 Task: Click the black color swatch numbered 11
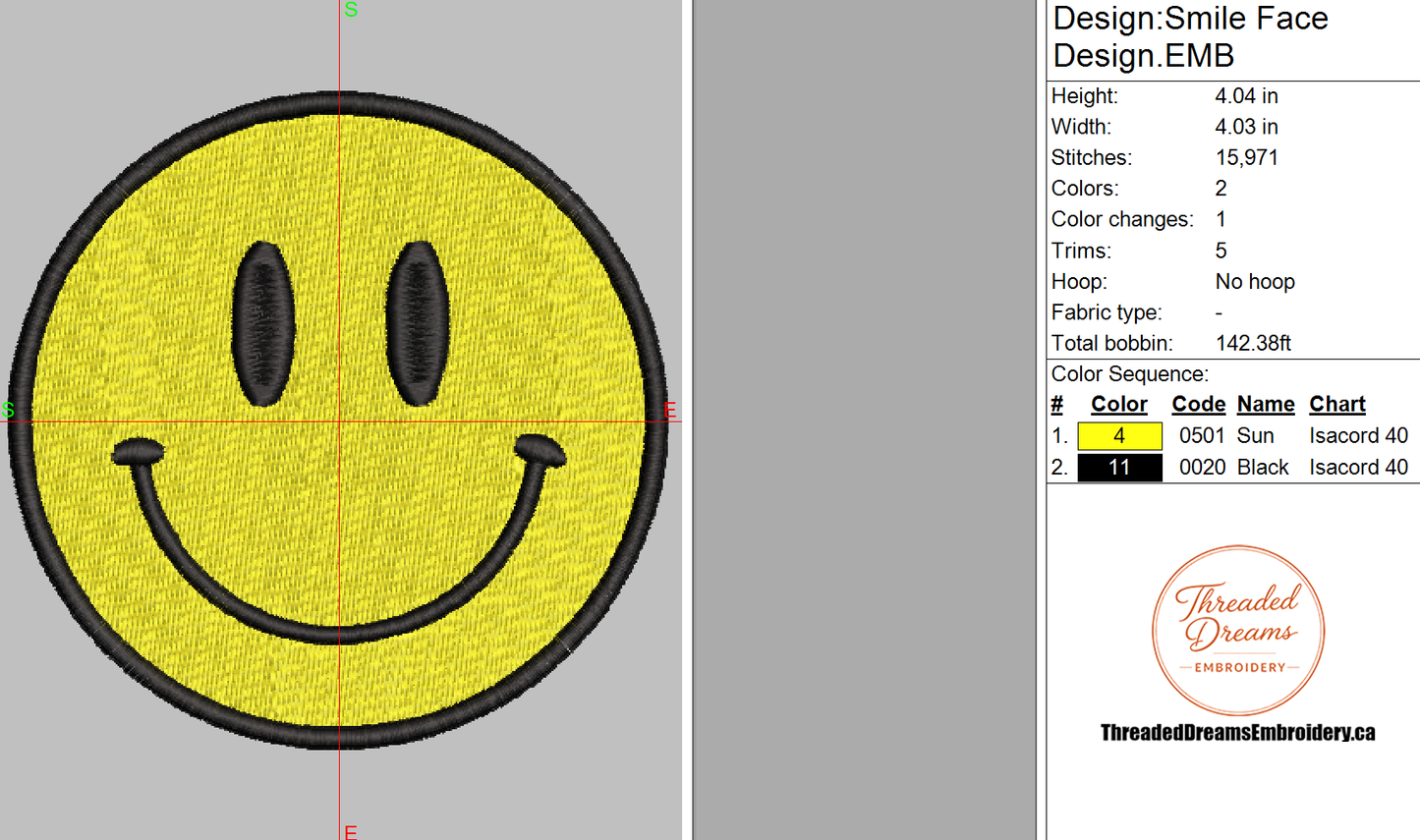(1119, 467)
